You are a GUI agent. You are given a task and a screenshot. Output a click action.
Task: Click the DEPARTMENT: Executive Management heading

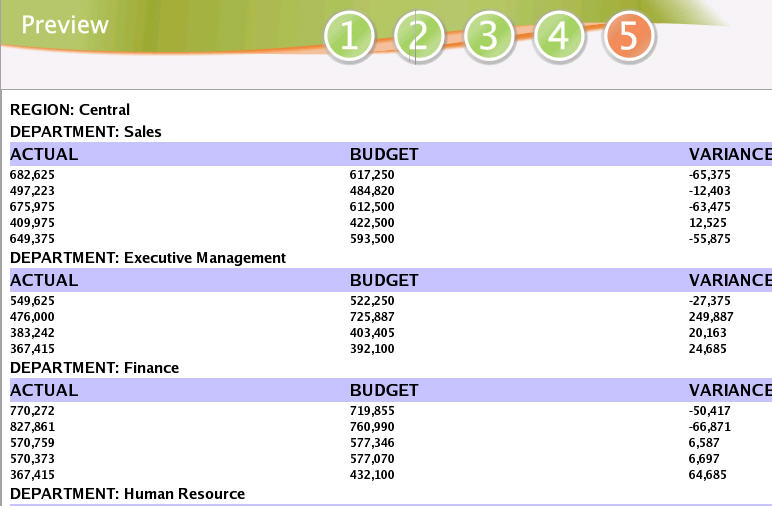148,257
